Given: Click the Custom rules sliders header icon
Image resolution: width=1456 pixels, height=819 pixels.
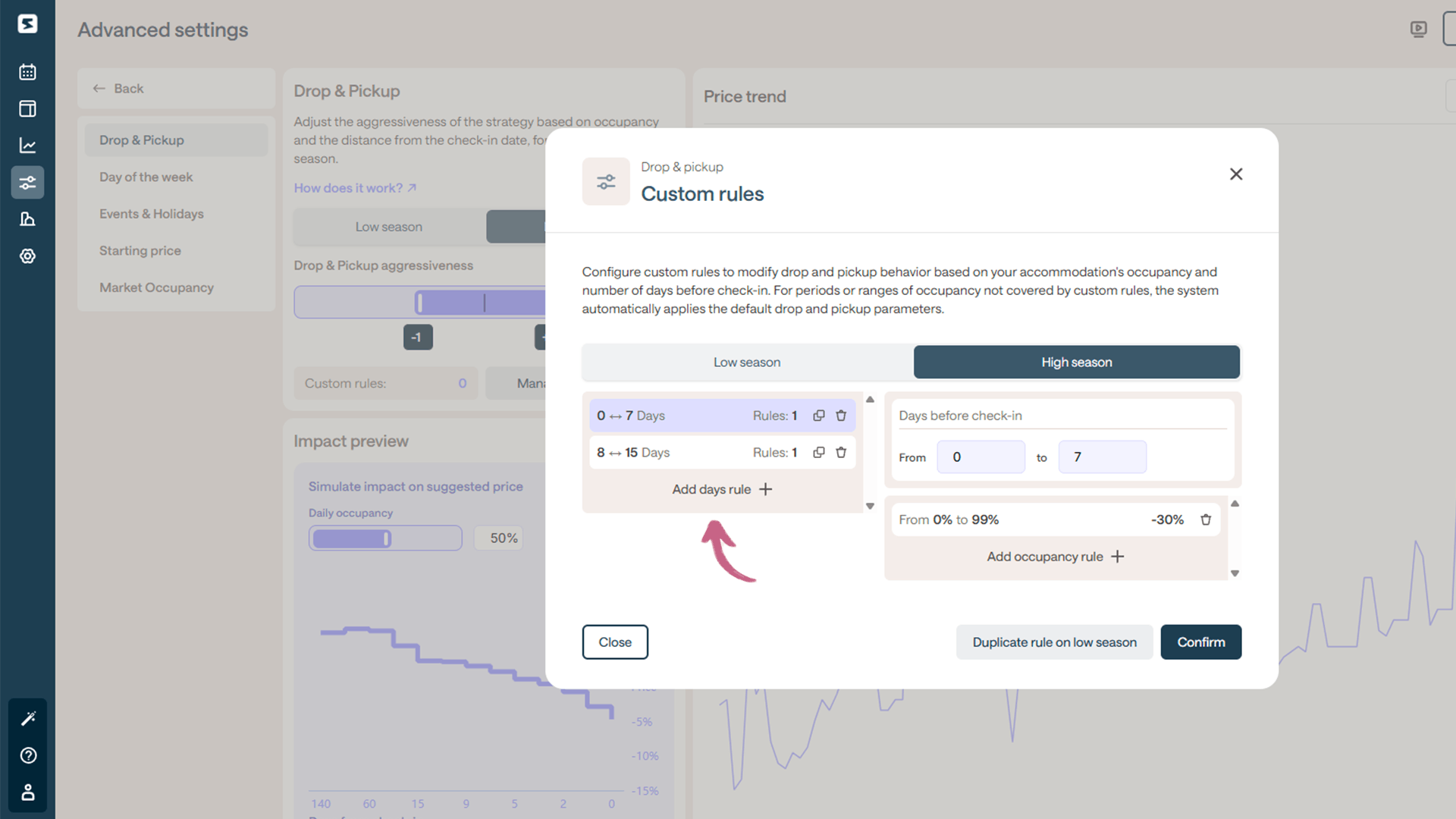Looking at the screenshot, I should pyautogui.click(x=606, y=182).
